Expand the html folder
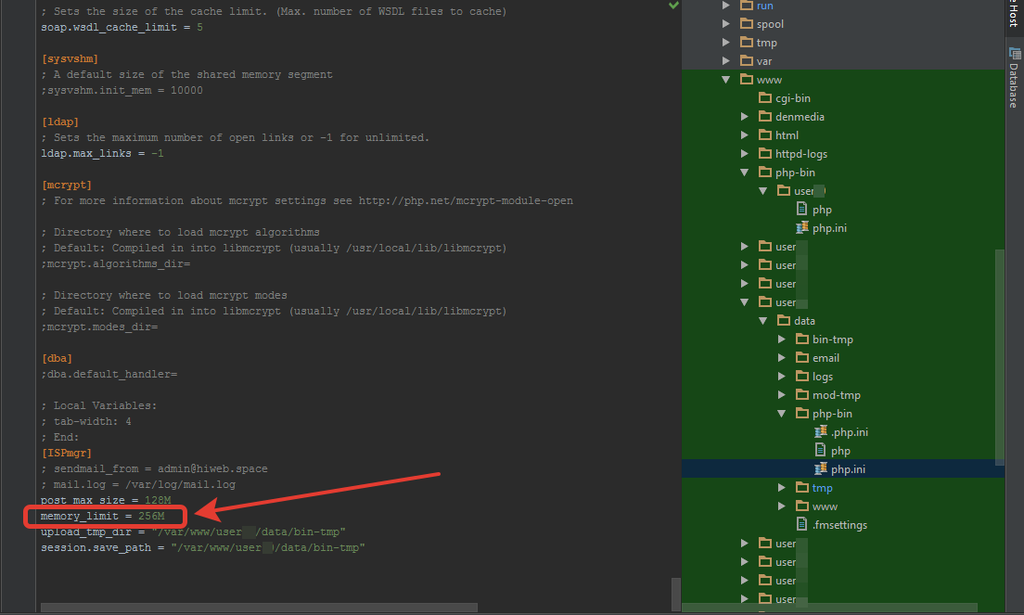1024x615 pixels. 744,135
